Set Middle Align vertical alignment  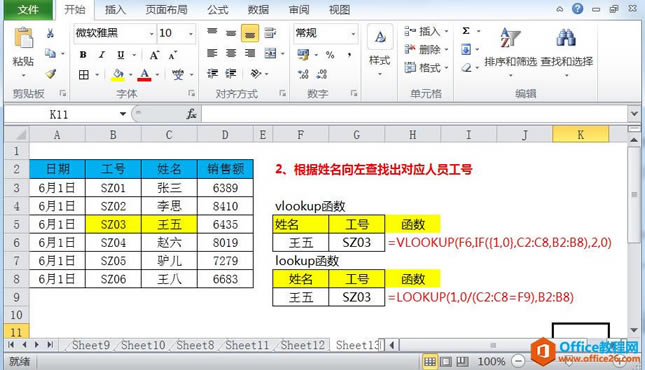pos(231,33)
